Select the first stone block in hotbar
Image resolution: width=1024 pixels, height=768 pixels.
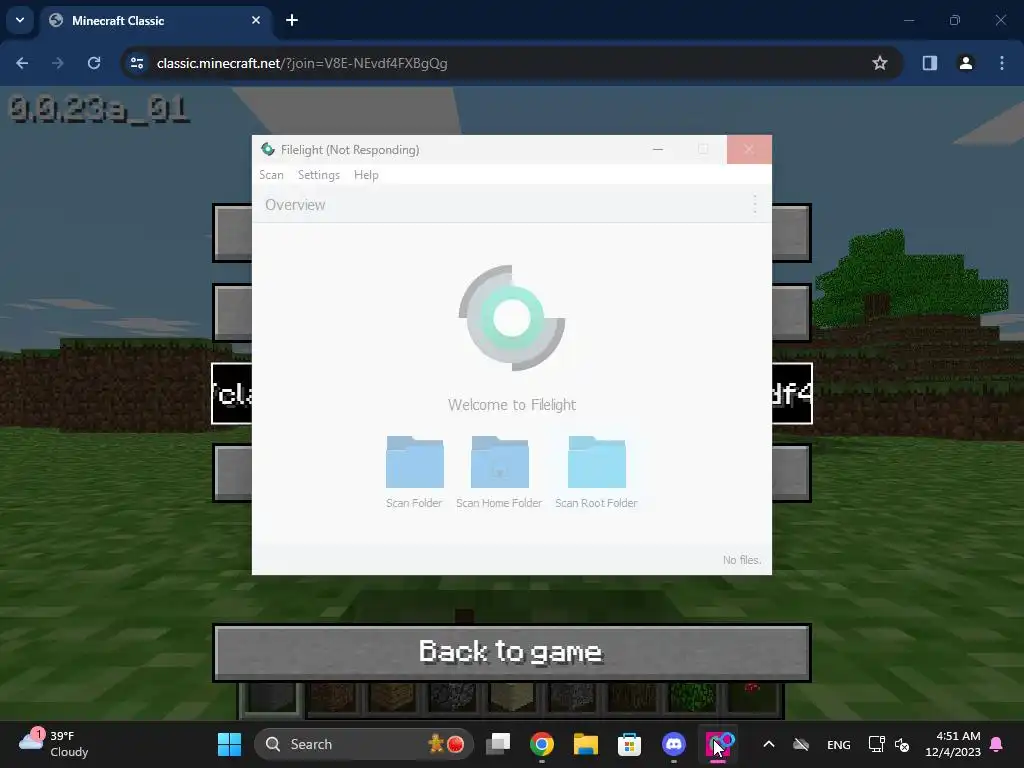pos(272,699)
